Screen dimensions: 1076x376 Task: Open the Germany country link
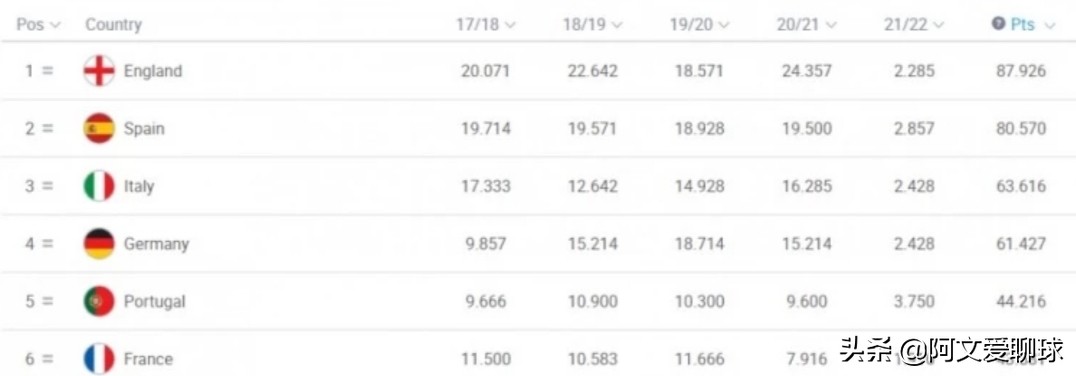click(156, 244)
